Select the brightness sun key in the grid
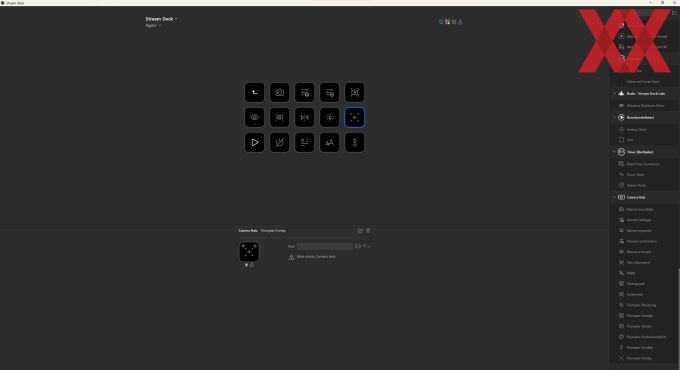Image resolution: width=680 pixels, height=370 pixels. tap(330, 118)
